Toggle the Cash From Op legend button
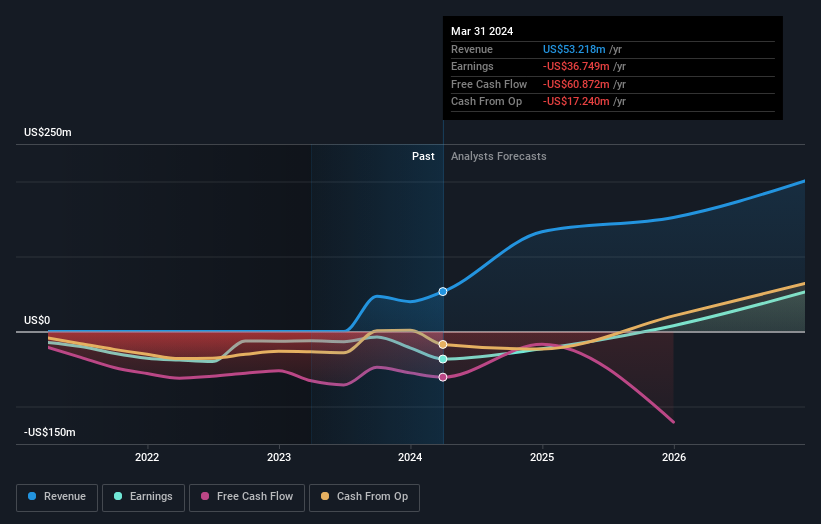 pyautogui.click(x=364, y=497)
